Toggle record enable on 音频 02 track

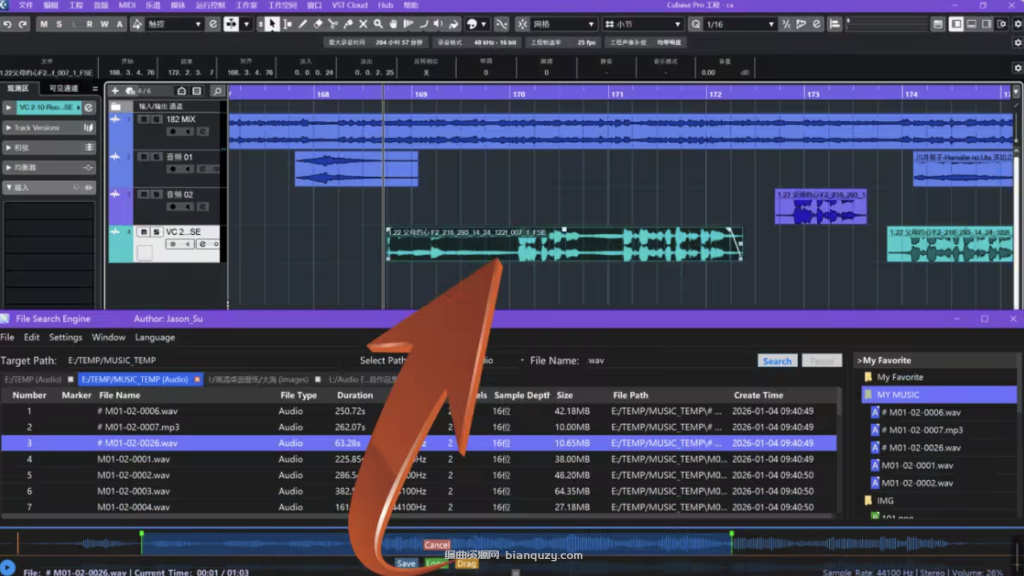(x=172, y=207)
